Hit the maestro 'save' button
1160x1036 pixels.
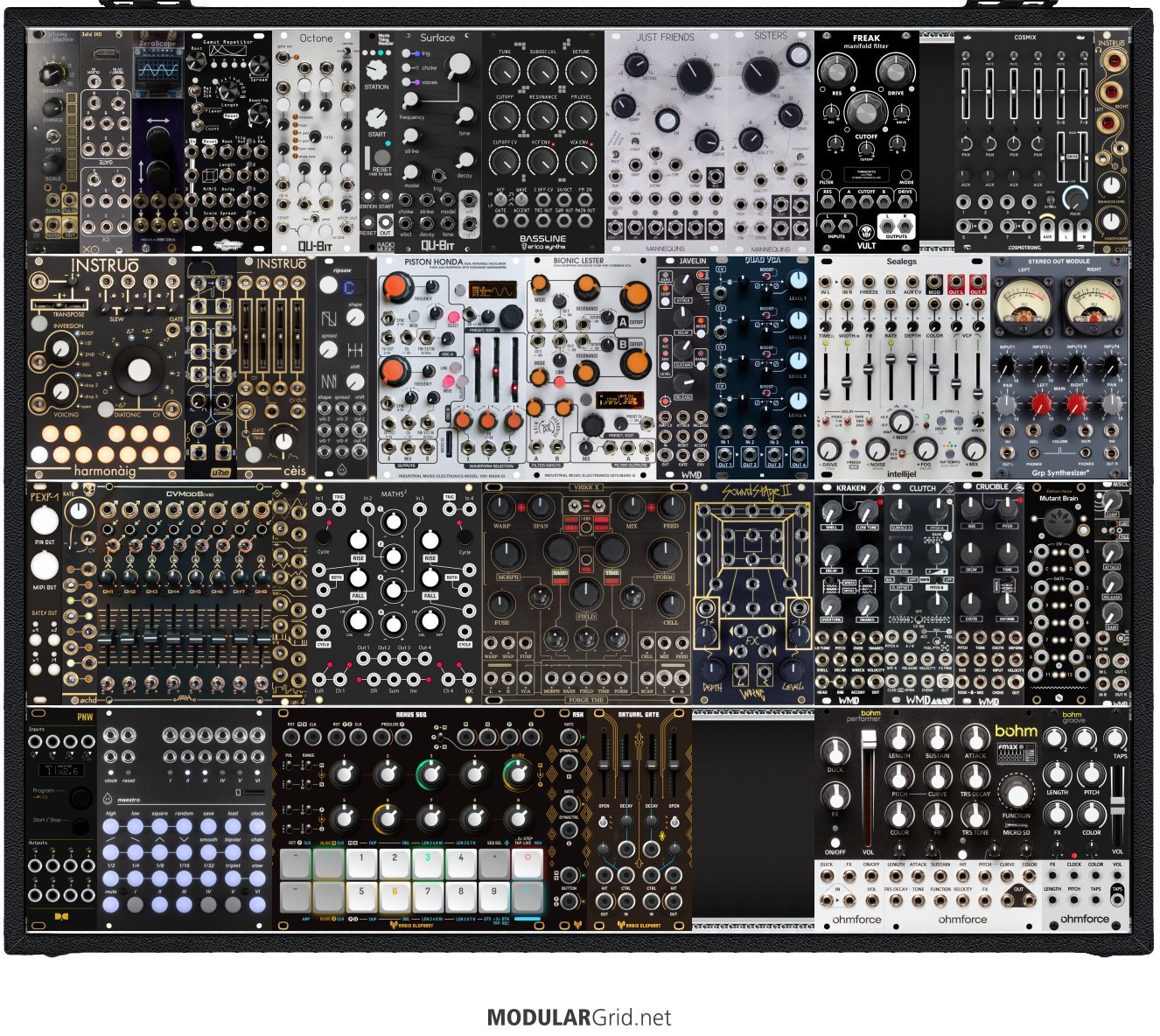[208, 827]
